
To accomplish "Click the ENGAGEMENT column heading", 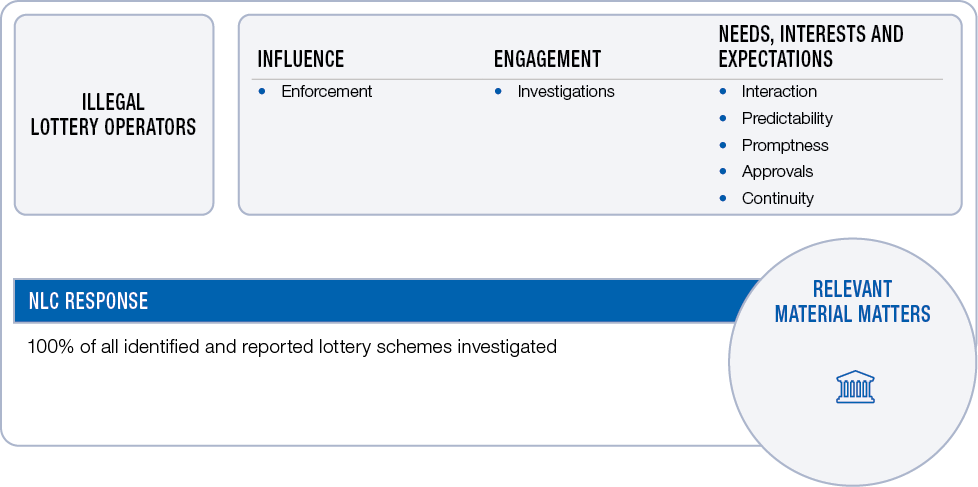I will pos(547,59).
